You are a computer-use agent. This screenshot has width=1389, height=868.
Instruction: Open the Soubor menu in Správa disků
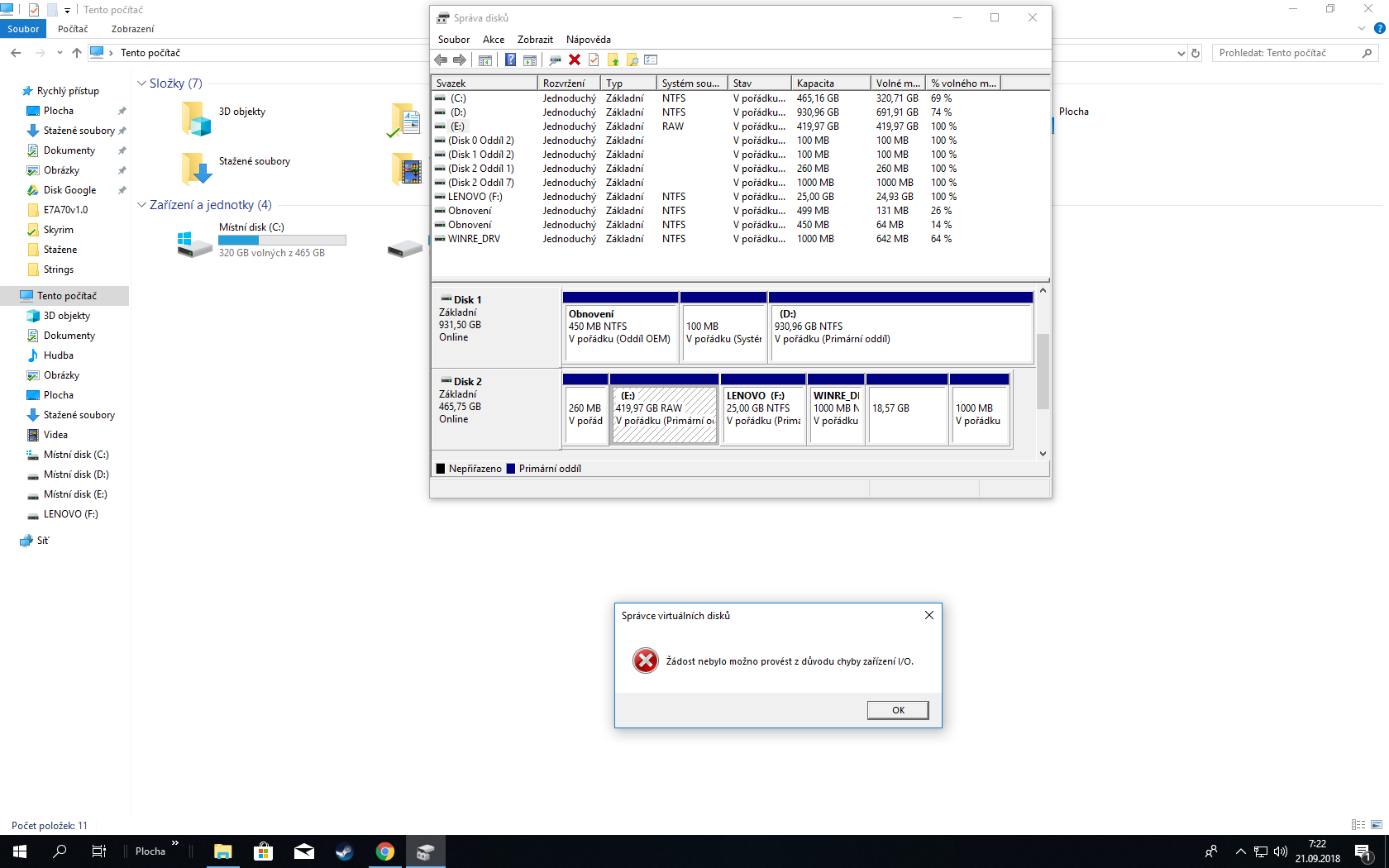[454, 40]
